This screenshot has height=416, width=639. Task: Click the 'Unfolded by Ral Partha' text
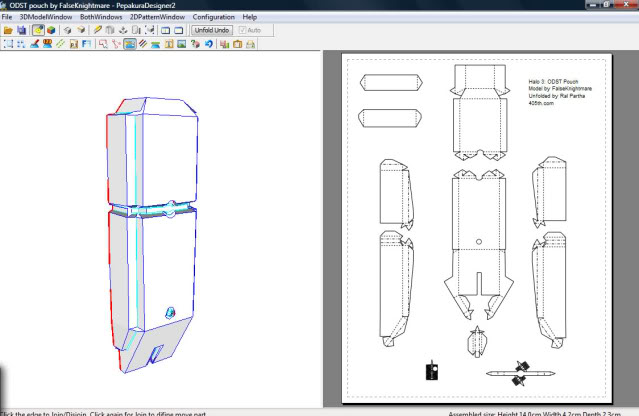(556, 96)
